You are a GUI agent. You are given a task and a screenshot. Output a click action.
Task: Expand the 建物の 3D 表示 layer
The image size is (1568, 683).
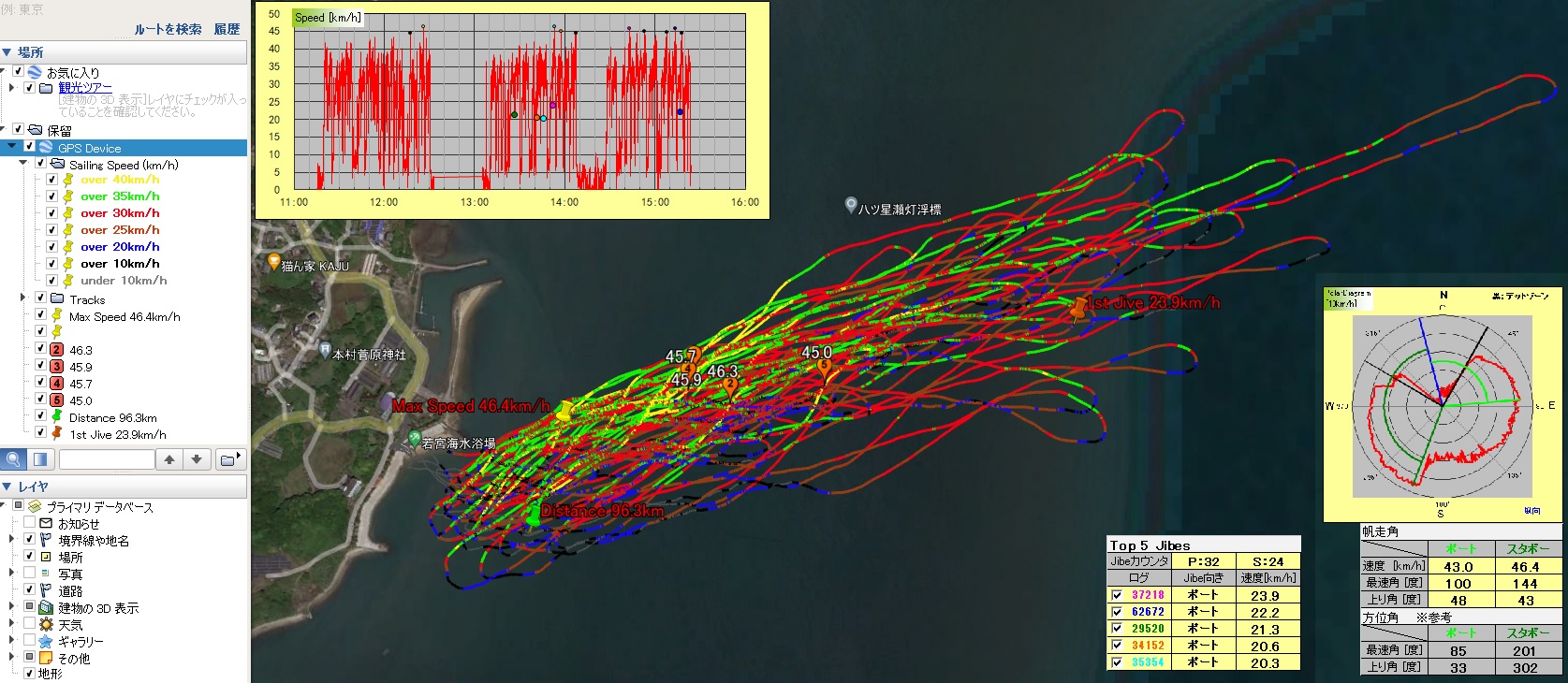coord(11,607)
